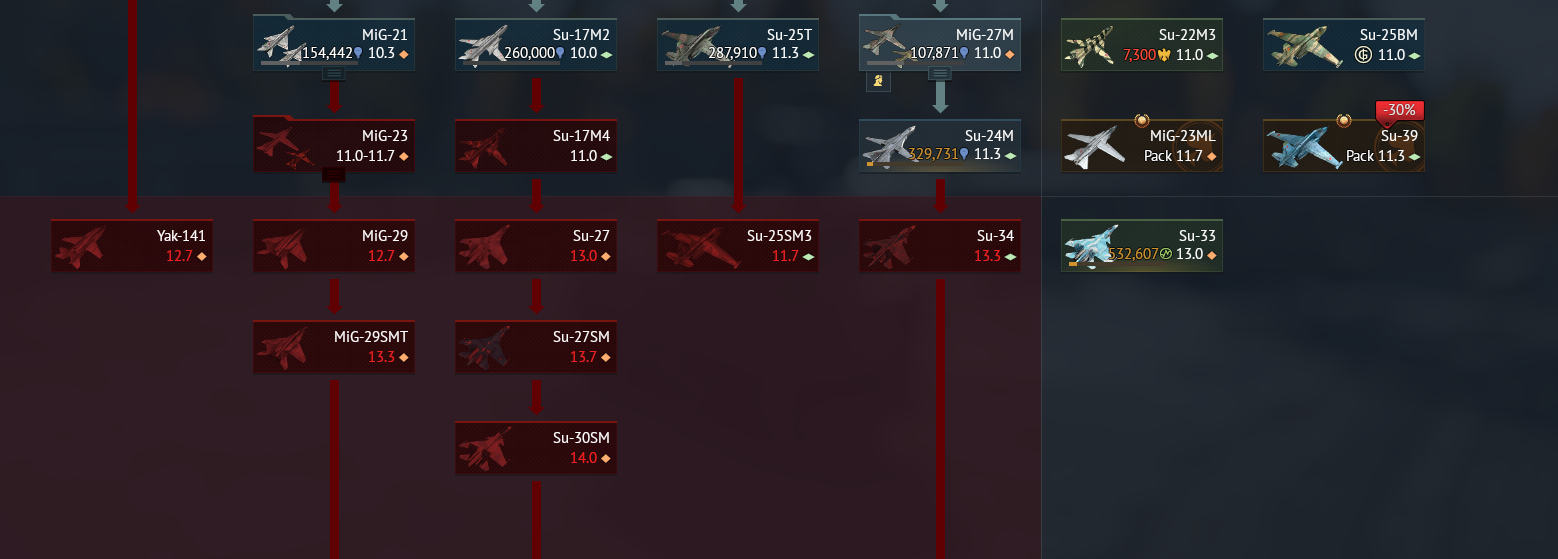Click the Su-39 Pack discounted card
This screenshot has height=559, width=1558.
[x=1344, y=146]
